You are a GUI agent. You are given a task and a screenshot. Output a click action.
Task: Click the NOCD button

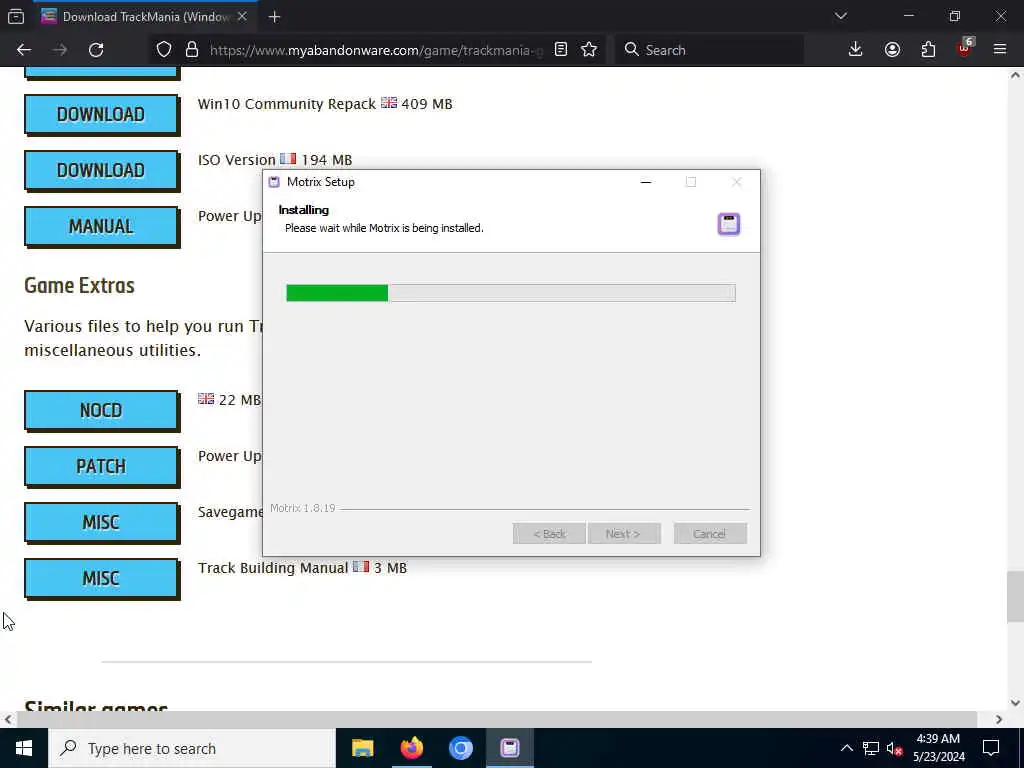click(x=101, y=411)
